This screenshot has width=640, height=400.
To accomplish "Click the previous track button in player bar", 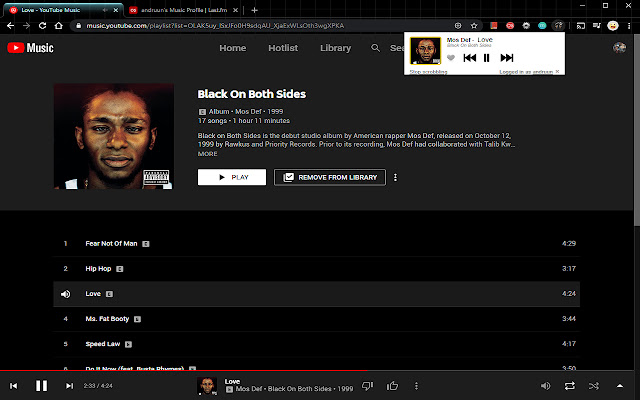I will (x=13, y=386).
